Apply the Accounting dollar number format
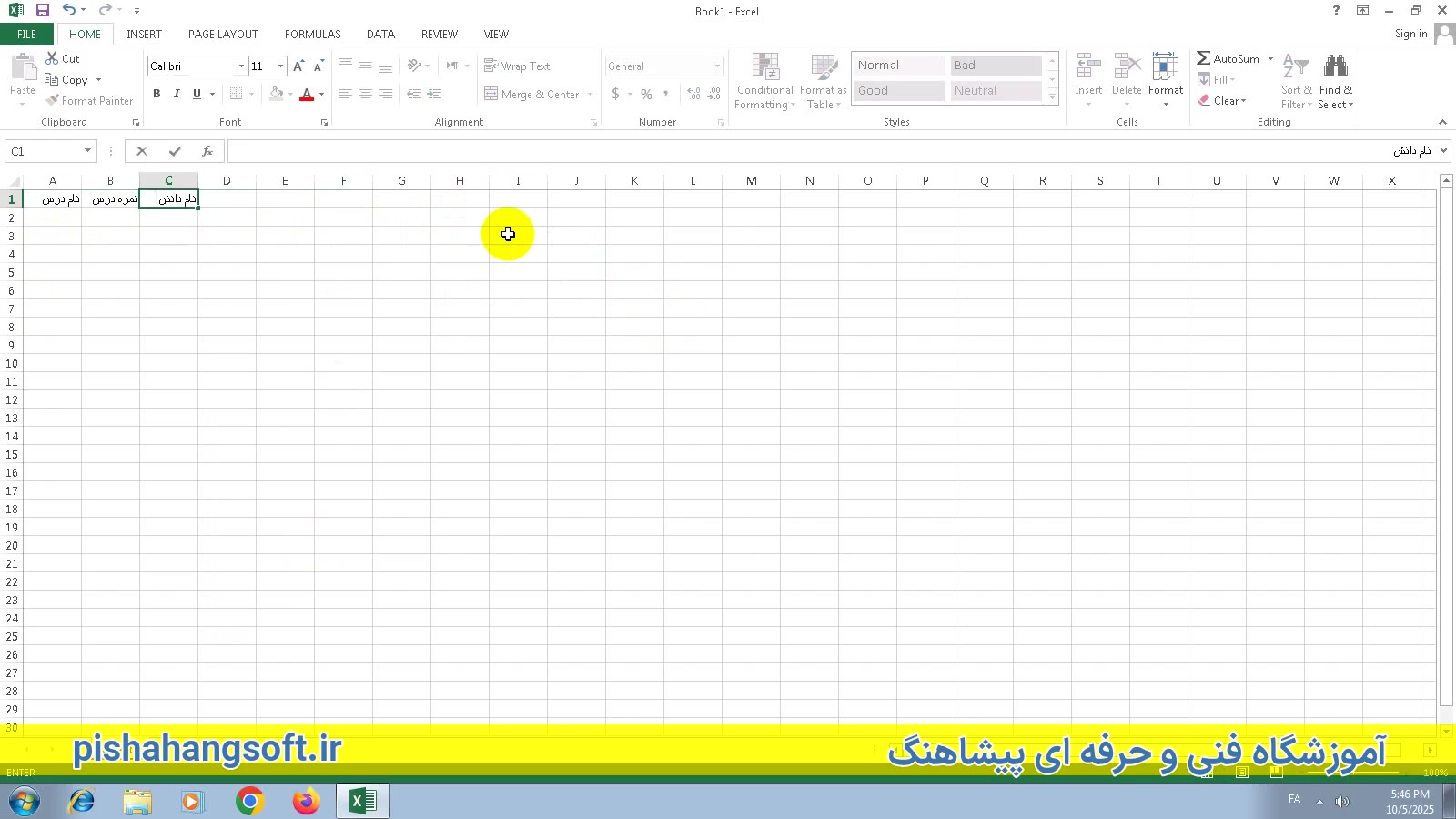This screenshot has width=1456, height=819. [x=616, y=94]
